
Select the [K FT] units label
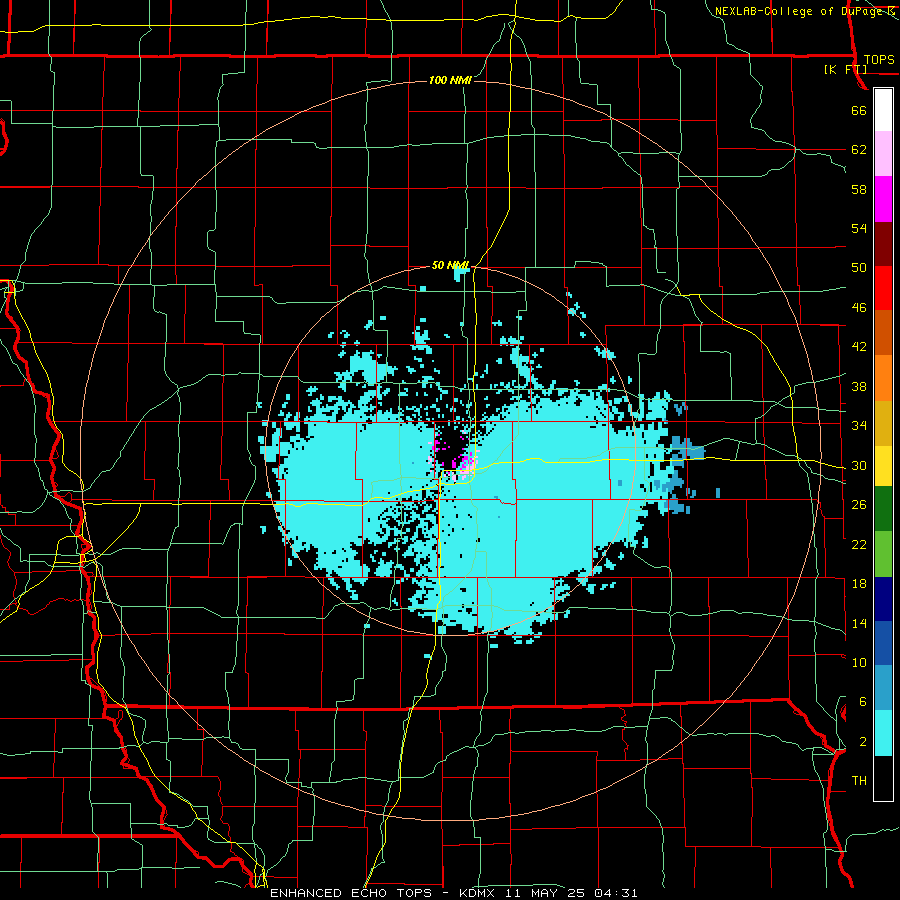(845, 69)
